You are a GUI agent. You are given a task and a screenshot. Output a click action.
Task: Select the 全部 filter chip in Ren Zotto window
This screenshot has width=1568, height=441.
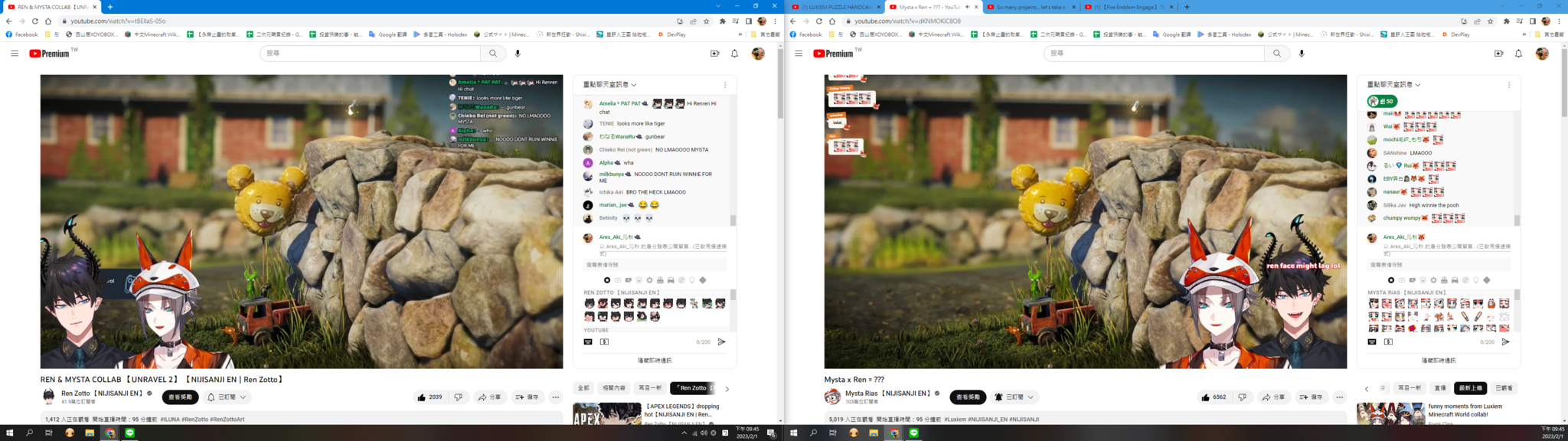click(583, 388)
